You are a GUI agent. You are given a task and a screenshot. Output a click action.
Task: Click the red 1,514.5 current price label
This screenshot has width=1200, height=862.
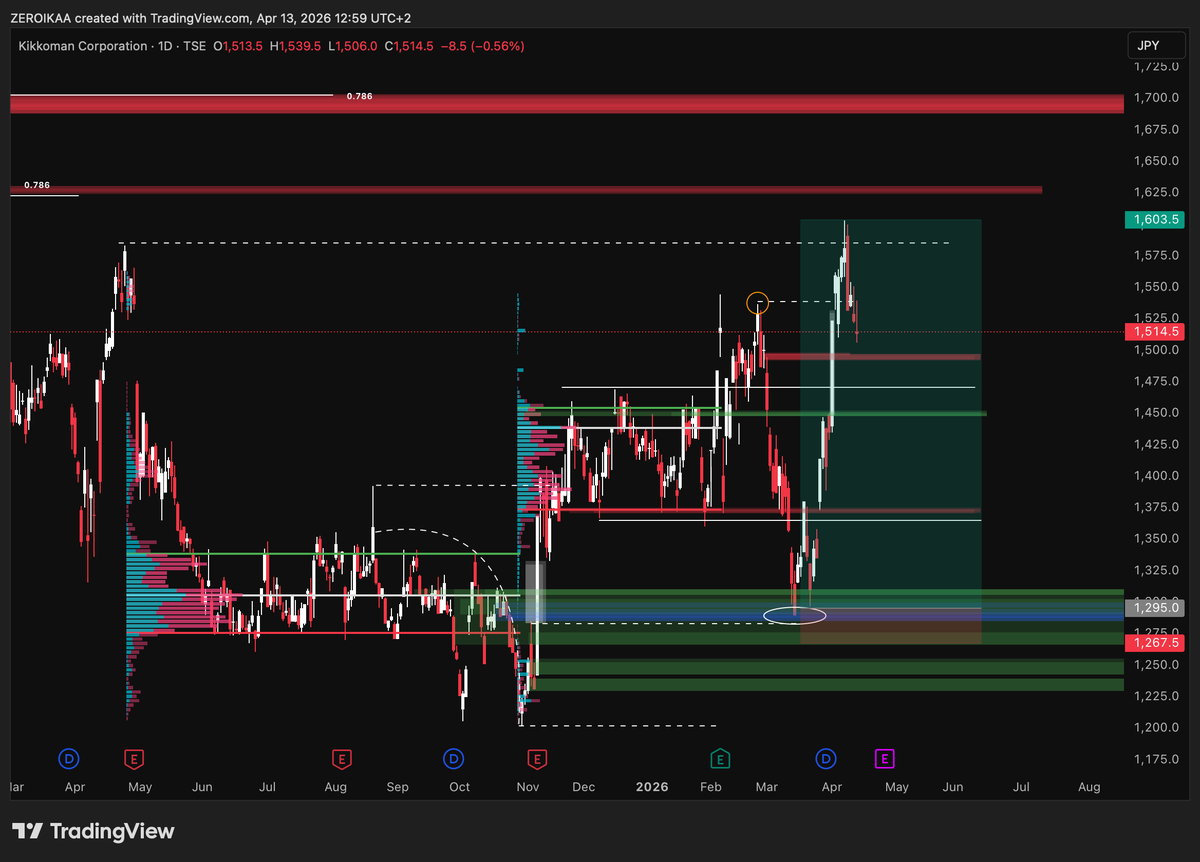[1155, 332]
